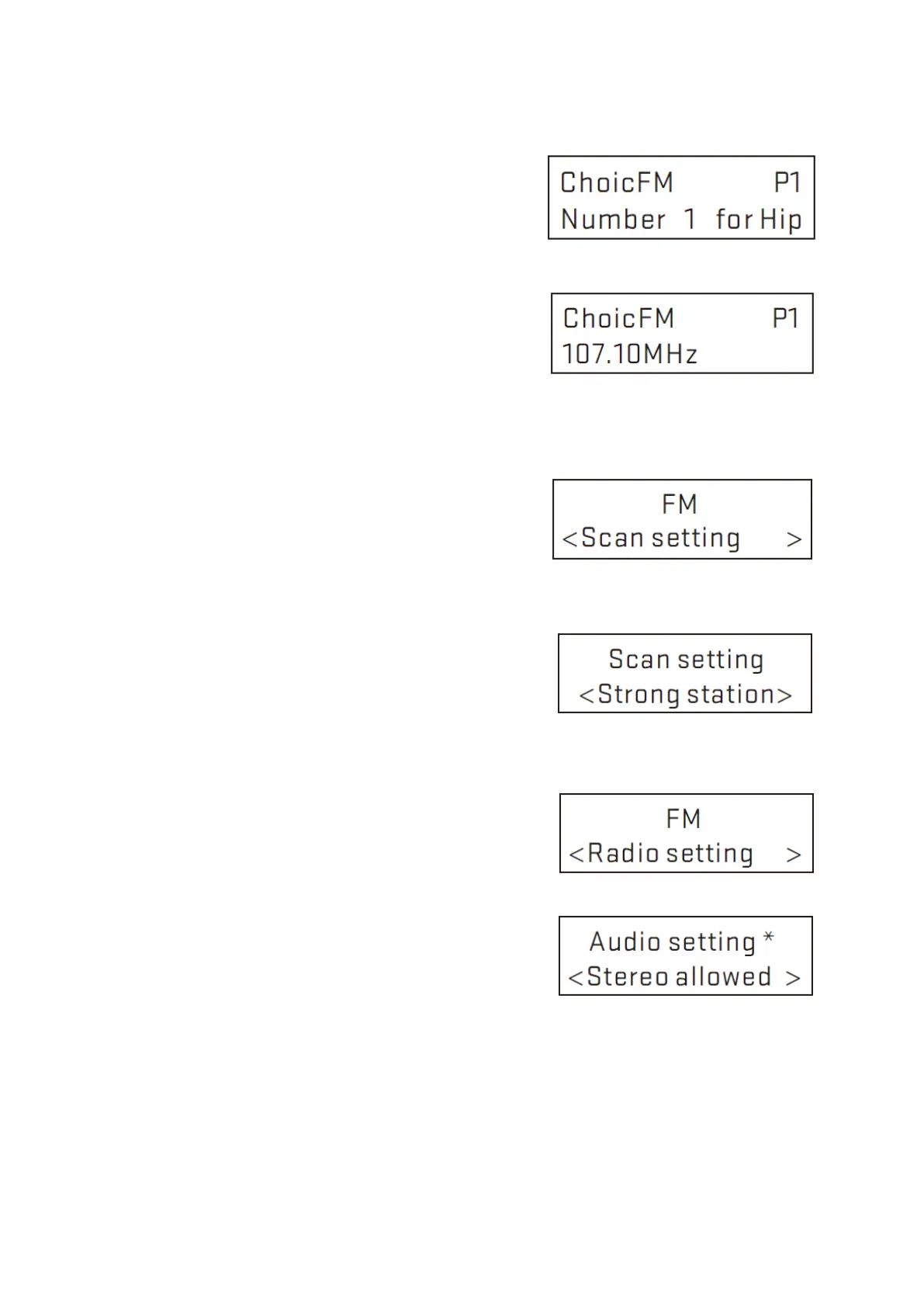Click right arrow after "Radio setting"
Screen dimensions: 924x1307
tap(793, 855)
